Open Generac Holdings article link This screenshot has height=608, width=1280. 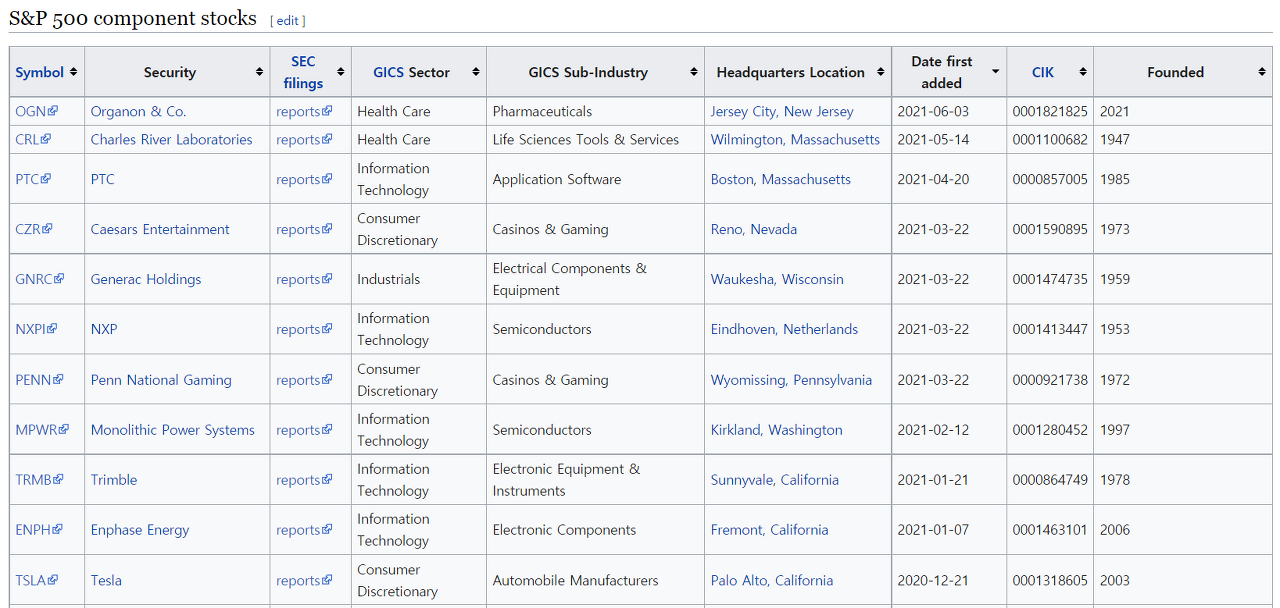[x=146, y=279]
